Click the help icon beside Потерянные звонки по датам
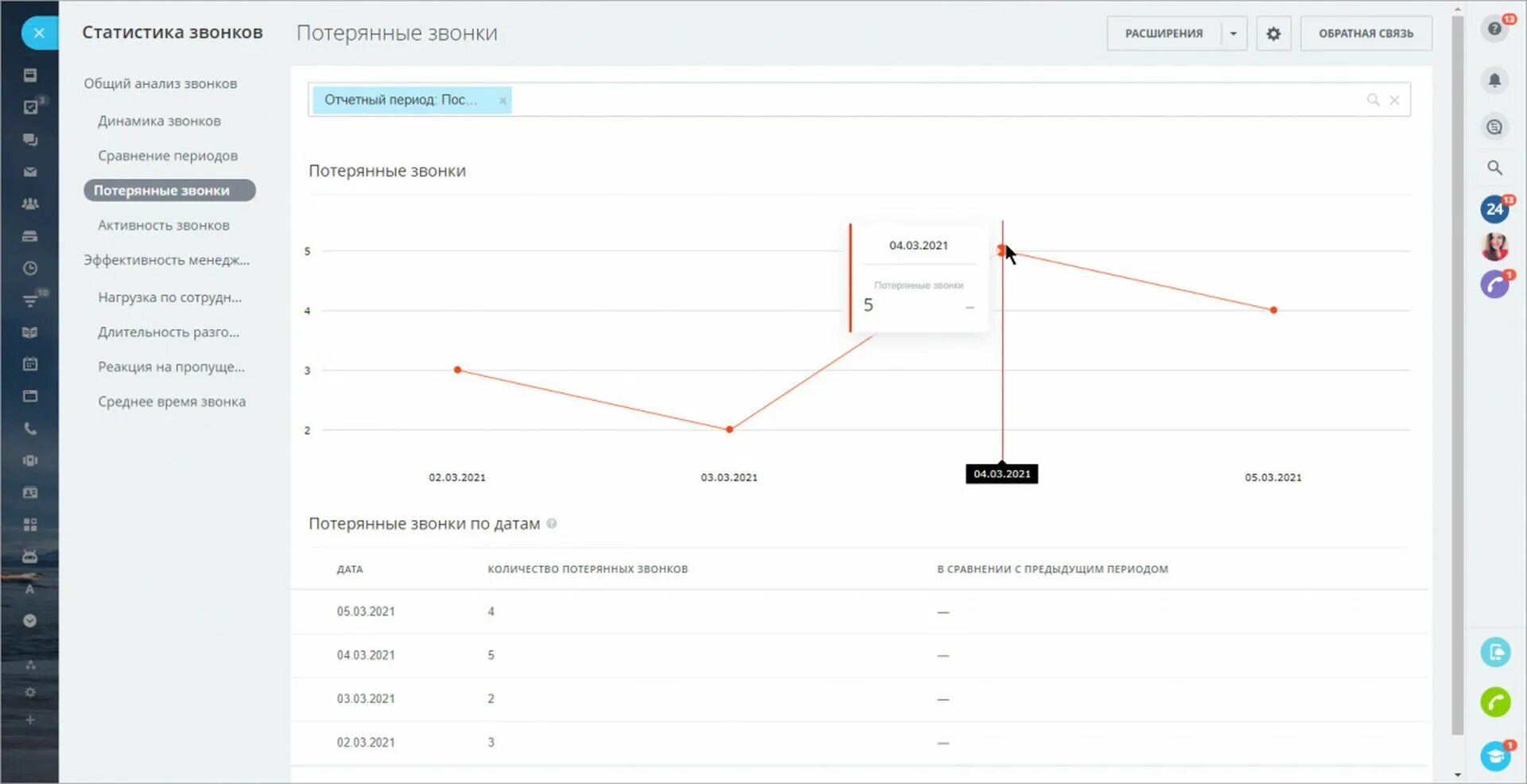The height and width of the screenshot is (784, 1527). pos(552,523)
